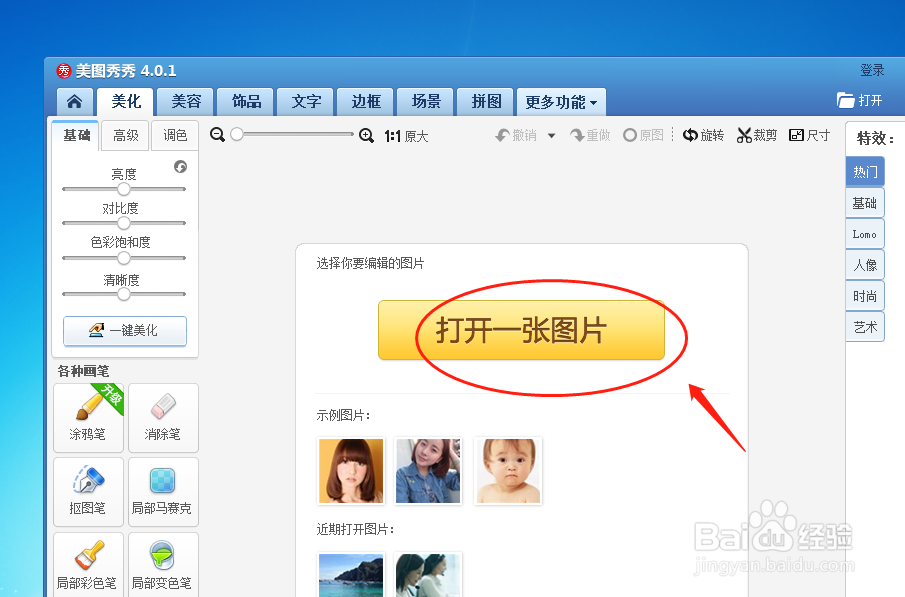Toggle the 原图 original view
This screenshot has height=597, width=905.
(x=644, y=135)
